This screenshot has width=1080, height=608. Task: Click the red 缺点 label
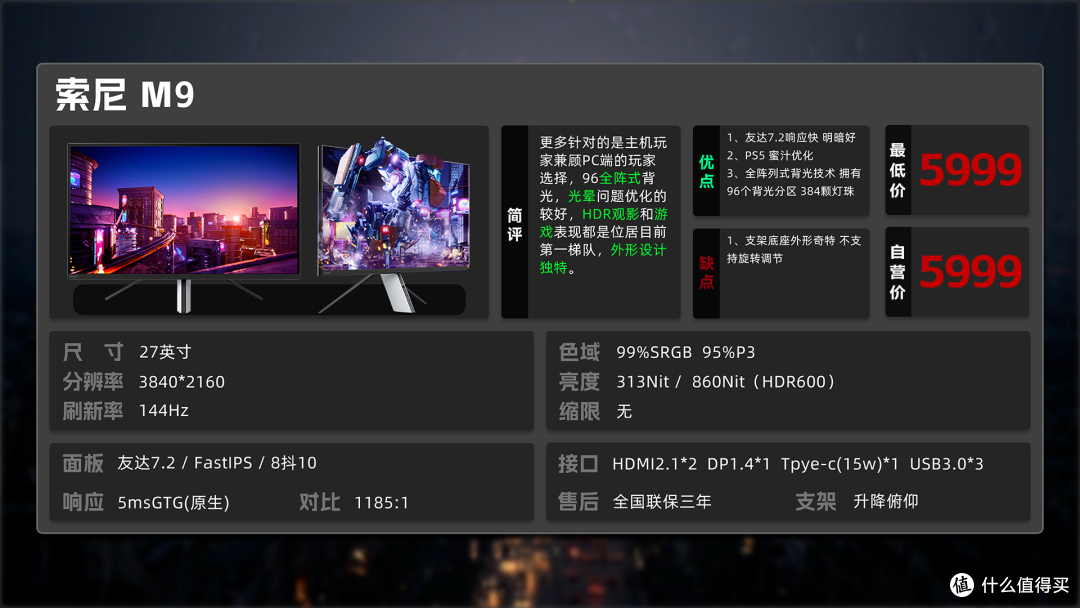[x=706, y=273]
